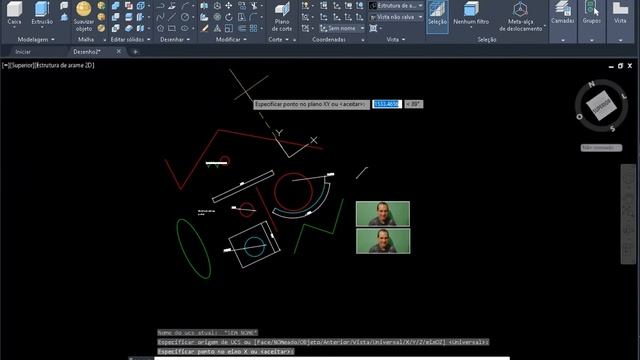Expand the Desenhar panel

(x=175, y=40)
